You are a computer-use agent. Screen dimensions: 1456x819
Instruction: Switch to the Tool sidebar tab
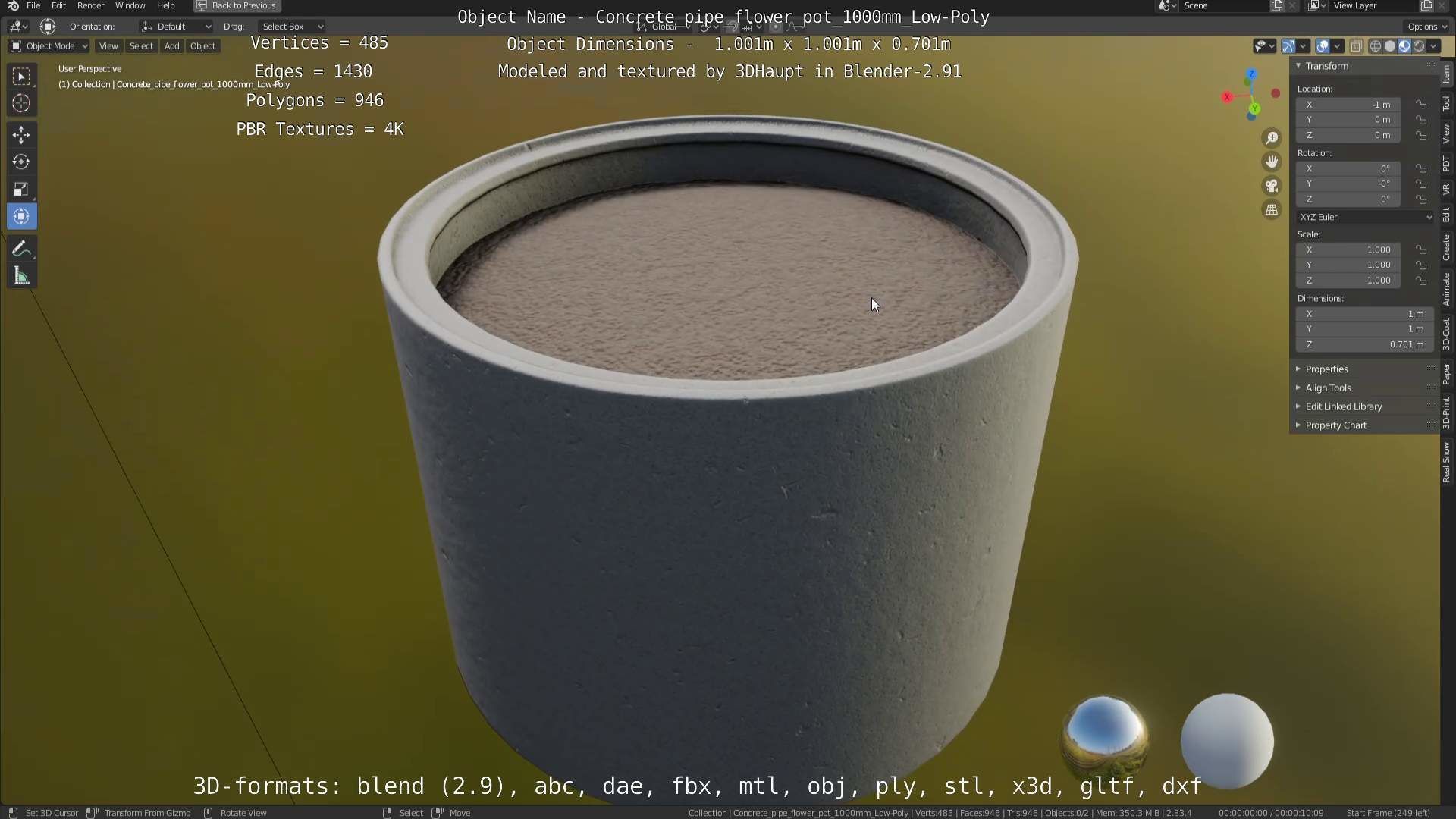click(1447, 104)
